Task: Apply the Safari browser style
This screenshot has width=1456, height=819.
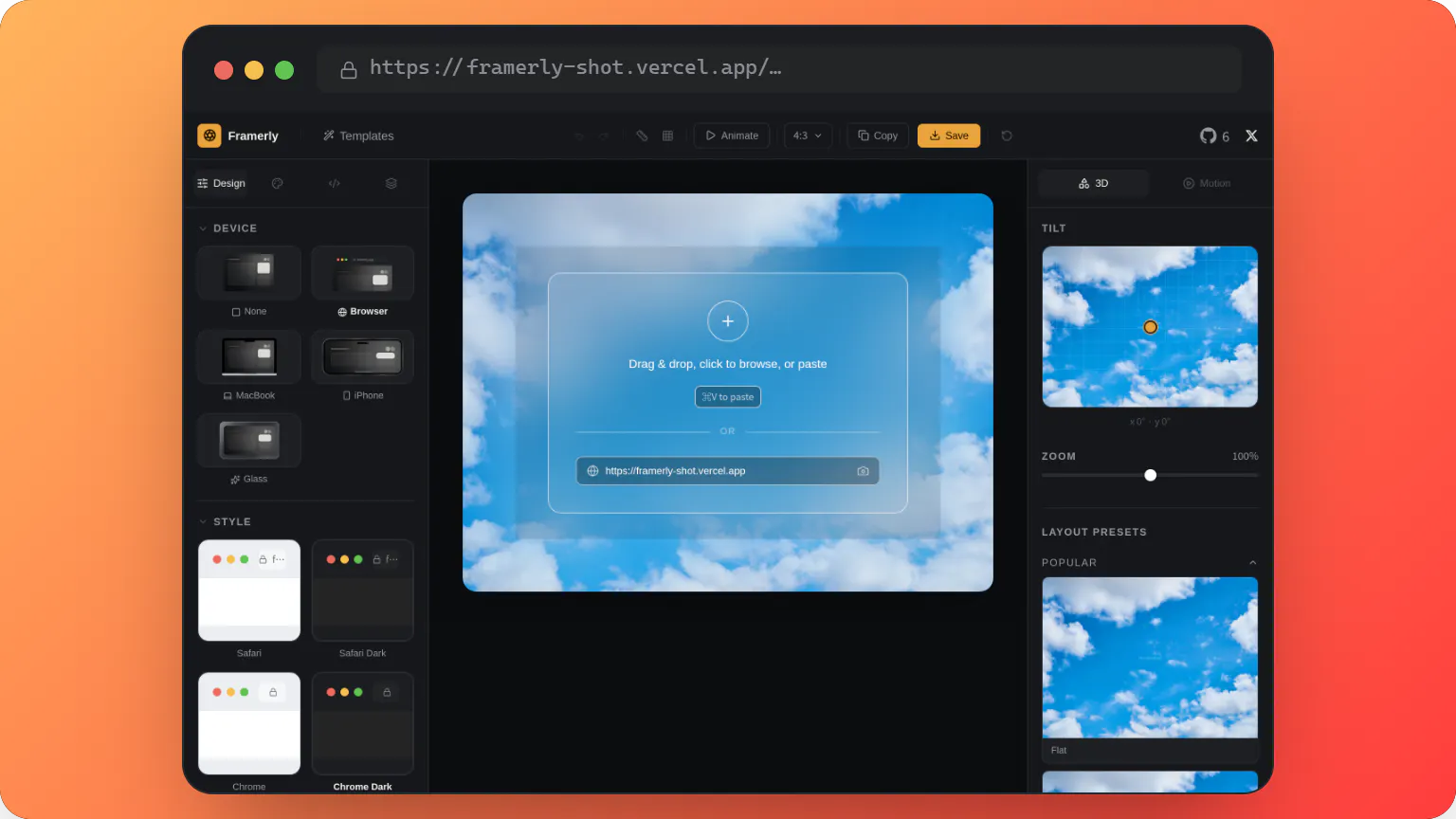Action: (249, 599)
